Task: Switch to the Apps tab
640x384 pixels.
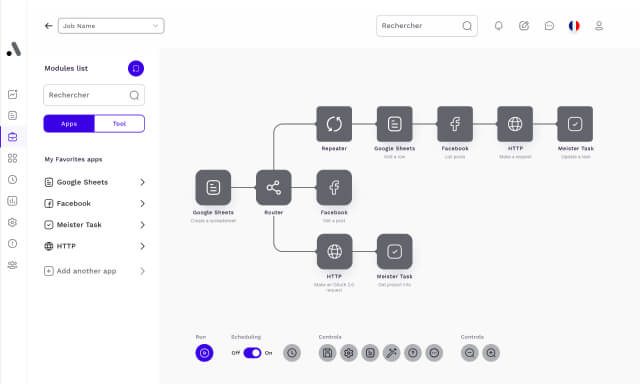Action: coord(69,124)
